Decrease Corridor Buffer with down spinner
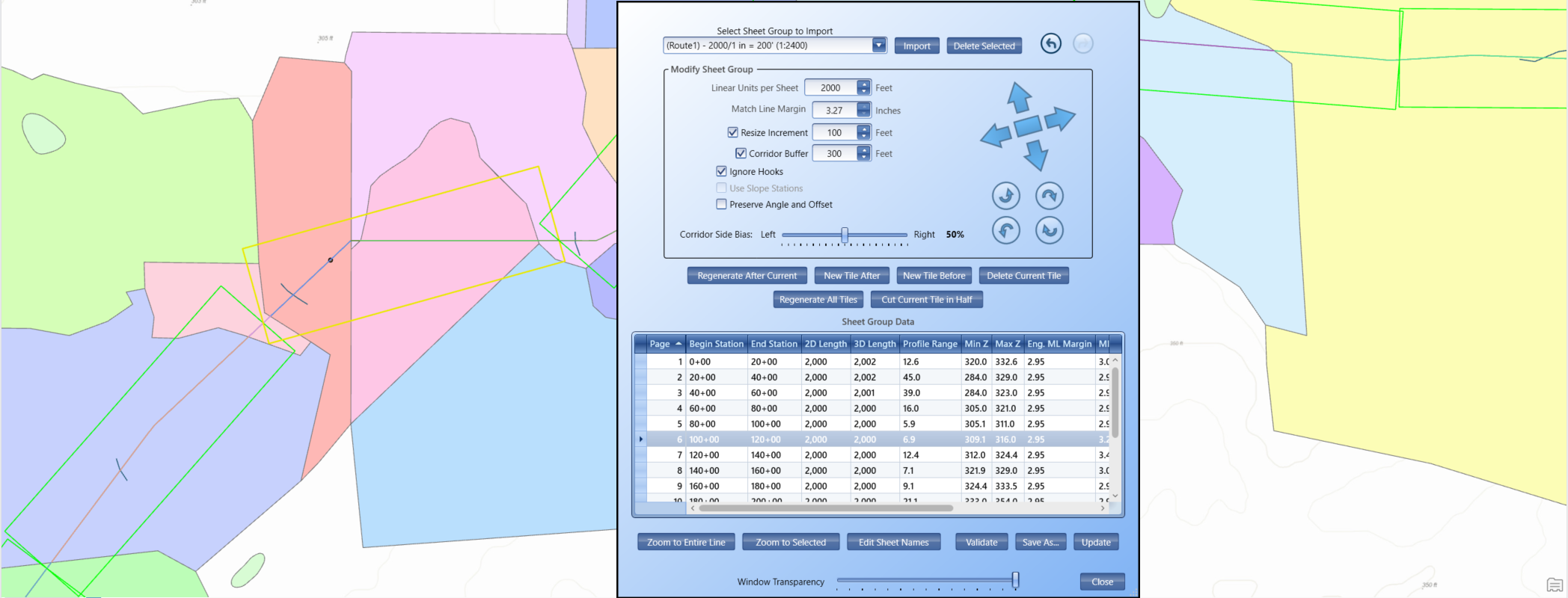 coord(864,157)
